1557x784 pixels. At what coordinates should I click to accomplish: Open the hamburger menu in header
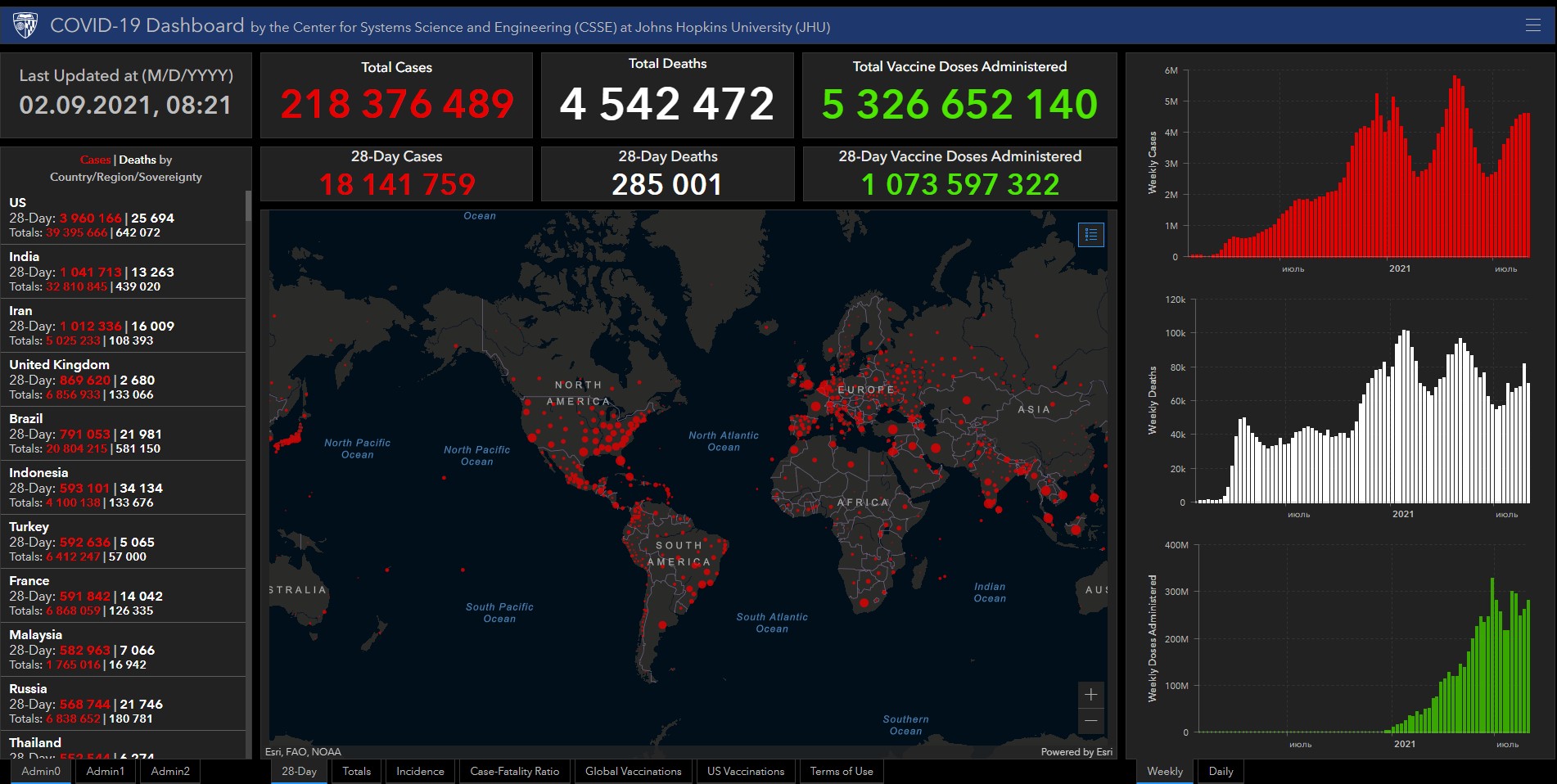(x=1532, y=25)
